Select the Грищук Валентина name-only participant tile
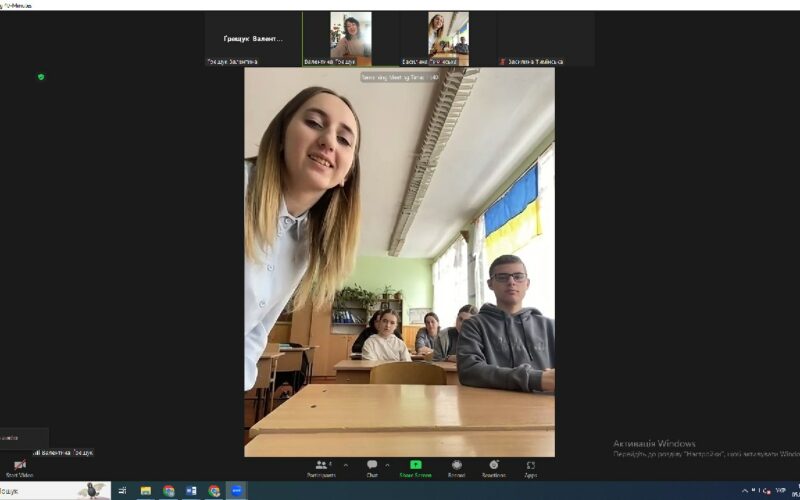 [252, 39]
